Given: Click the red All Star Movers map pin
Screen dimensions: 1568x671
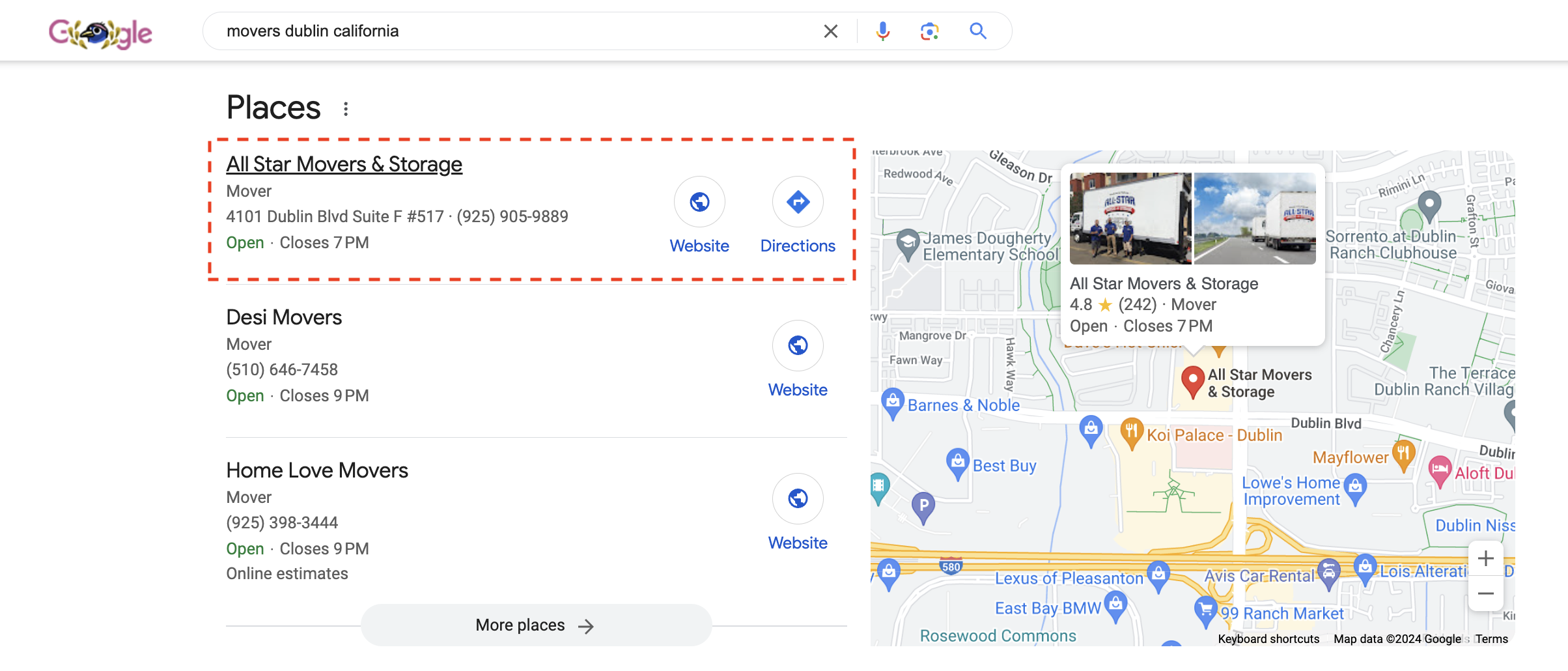Looking at the screenshot, I should (1192, 381).
